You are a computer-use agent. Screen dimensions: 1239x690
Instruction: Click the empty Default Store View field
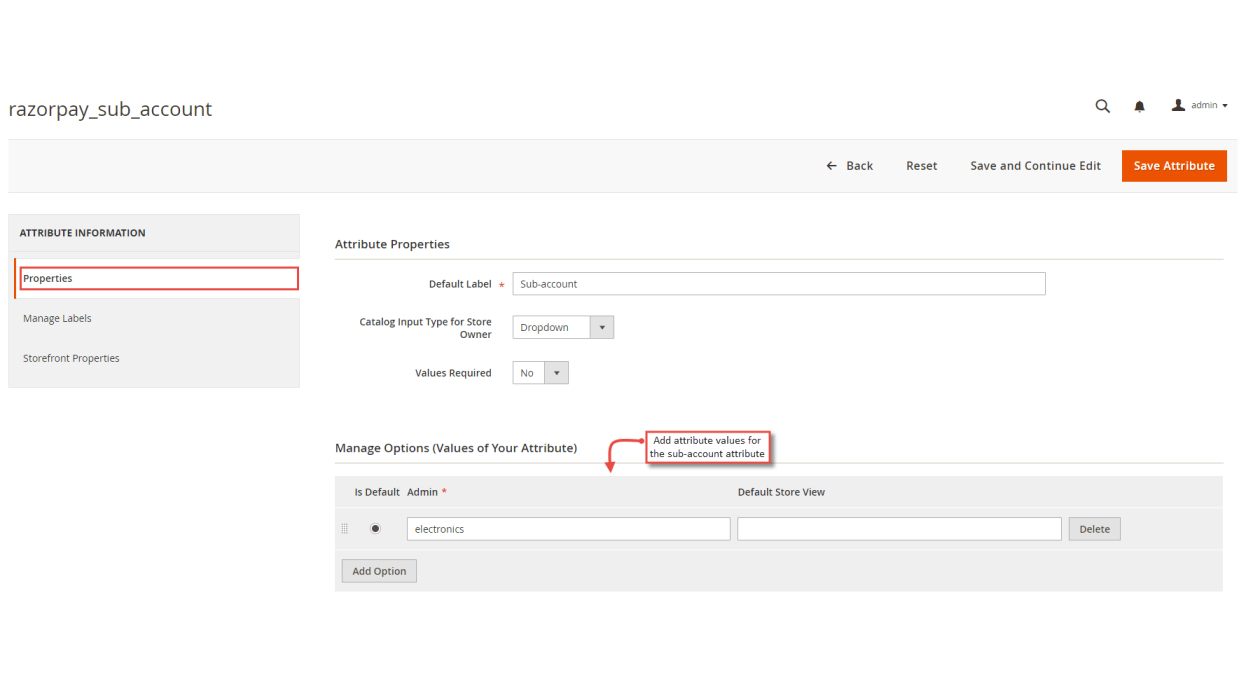click(x=899, y=529)
